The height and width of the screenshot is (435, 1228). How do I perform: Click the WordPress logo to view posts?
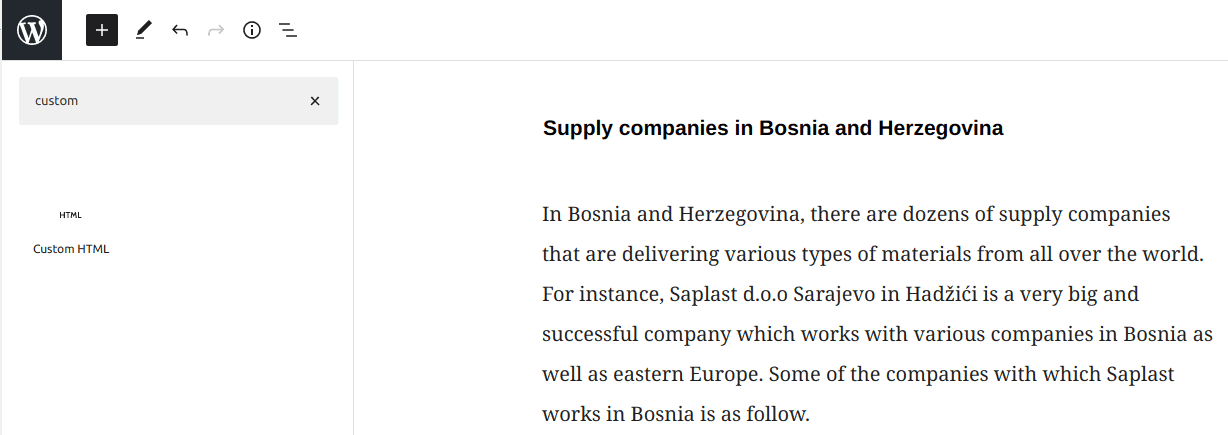pyautogui.click(x=31, y=30)
